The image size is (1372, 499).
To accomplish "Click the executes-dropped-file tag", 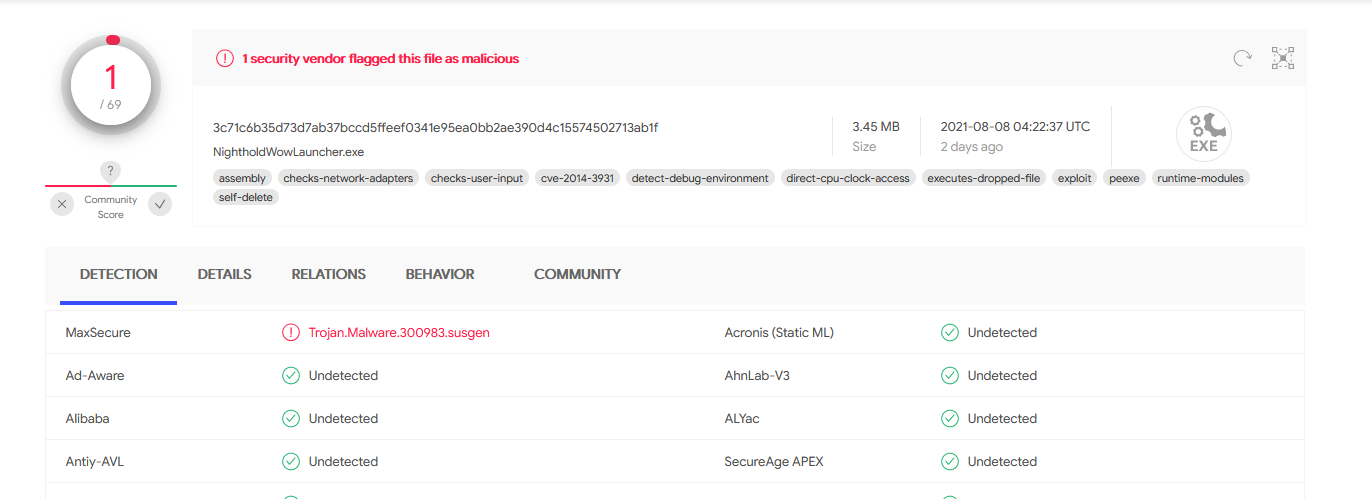I will (x=984, y=178).
